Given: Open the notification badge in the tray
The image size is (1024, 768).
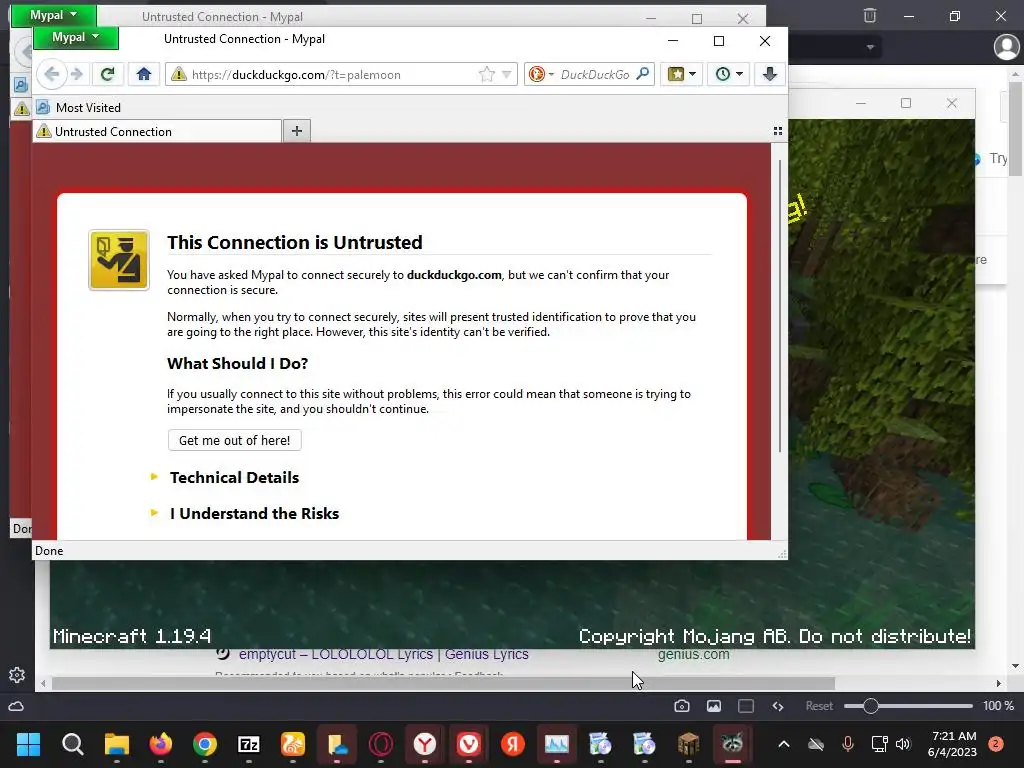Looking at the screenshot, I should tap(996, 744).
